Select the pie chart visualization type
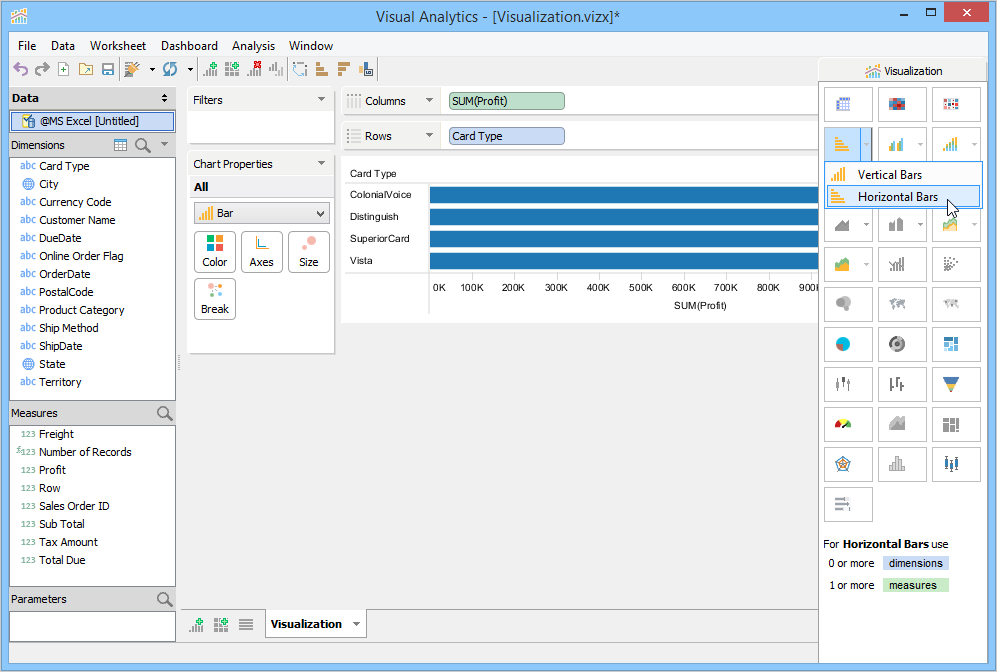The height and width of the screenshot is (672, 997). coord(843,344)
